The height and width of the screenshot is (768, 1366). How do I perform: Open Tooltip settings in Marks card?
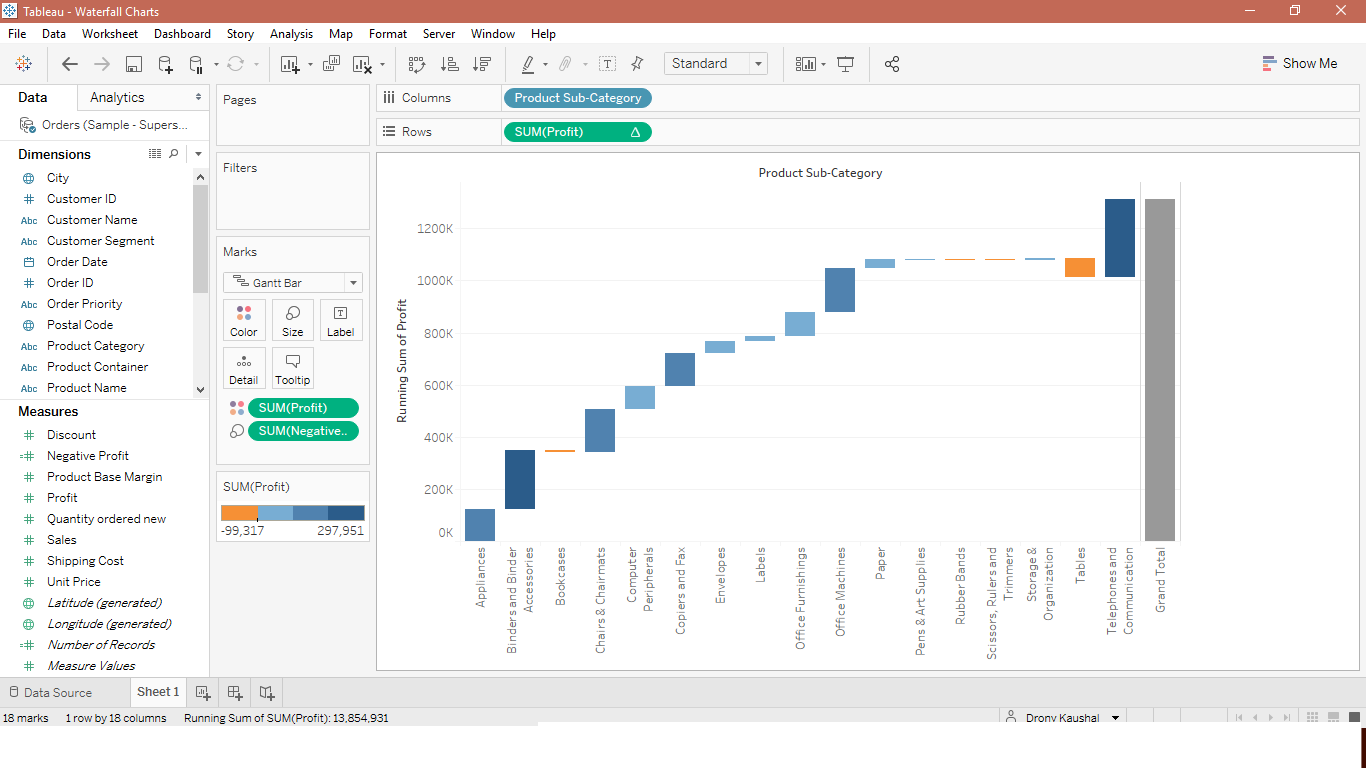292,368
